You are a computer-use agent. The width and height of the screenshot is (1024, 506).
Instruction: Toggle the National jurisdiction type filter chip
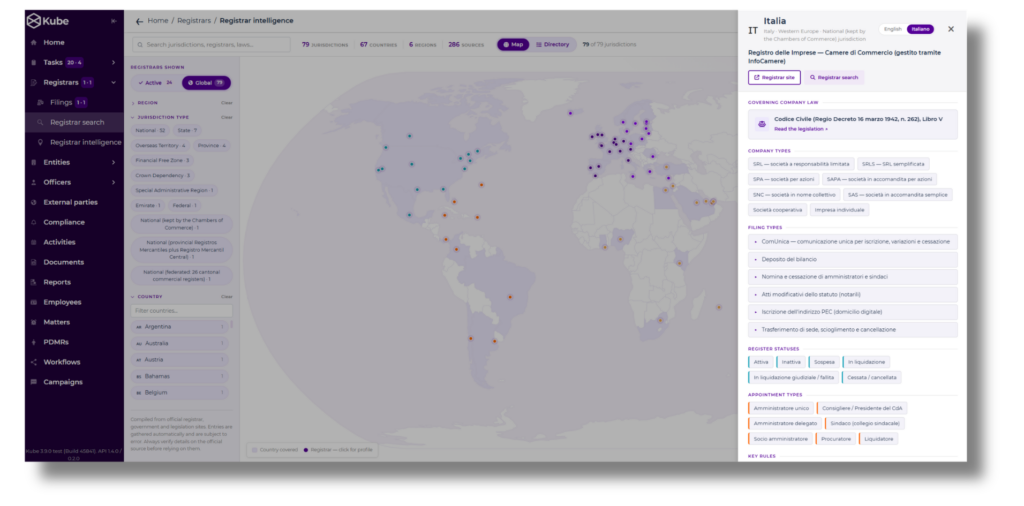150,131
